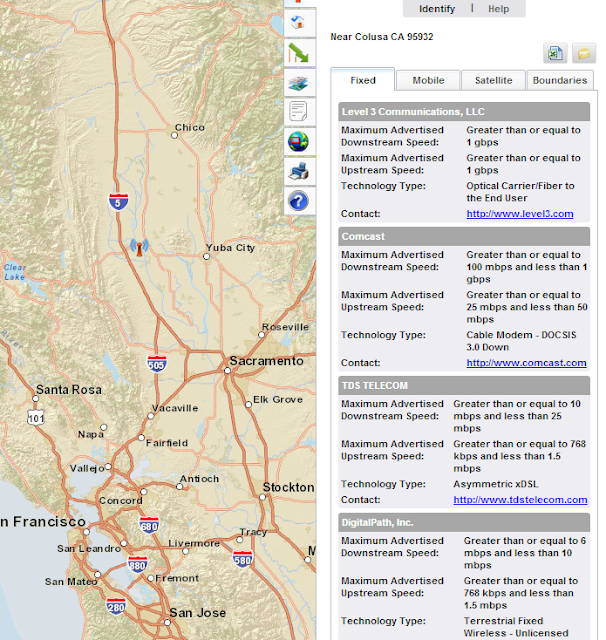Click the Interstate 580 shield on map

242,559
